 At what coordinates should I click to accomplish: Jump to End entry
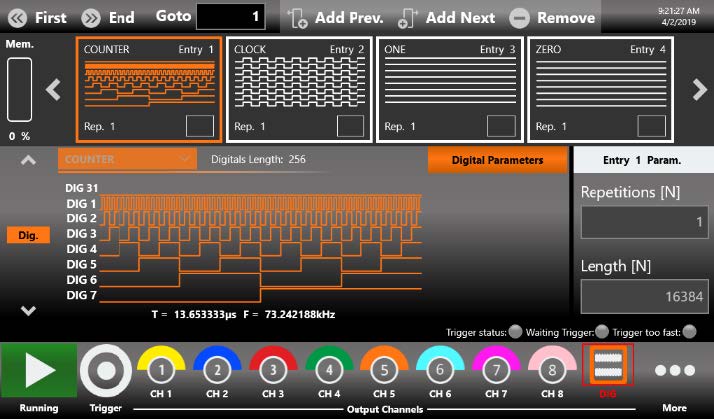coord(107,17)
